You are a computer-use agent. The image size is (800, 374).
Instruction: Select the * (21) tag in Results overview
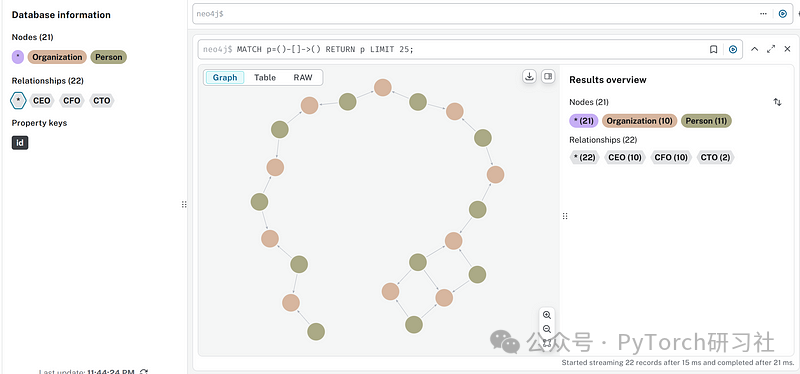[x=584, y=121]
